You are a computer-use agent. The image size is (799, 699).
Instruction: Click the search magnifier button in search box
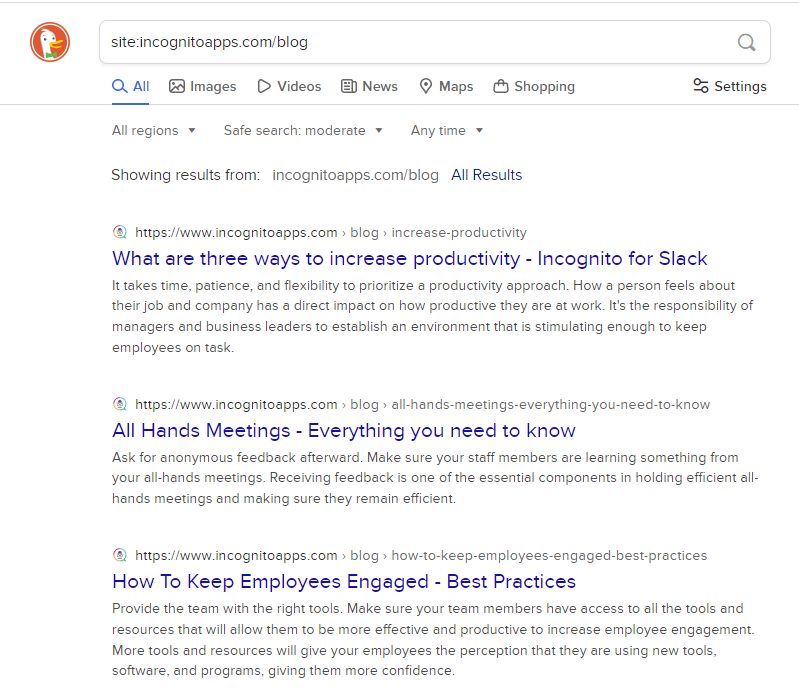747,42
